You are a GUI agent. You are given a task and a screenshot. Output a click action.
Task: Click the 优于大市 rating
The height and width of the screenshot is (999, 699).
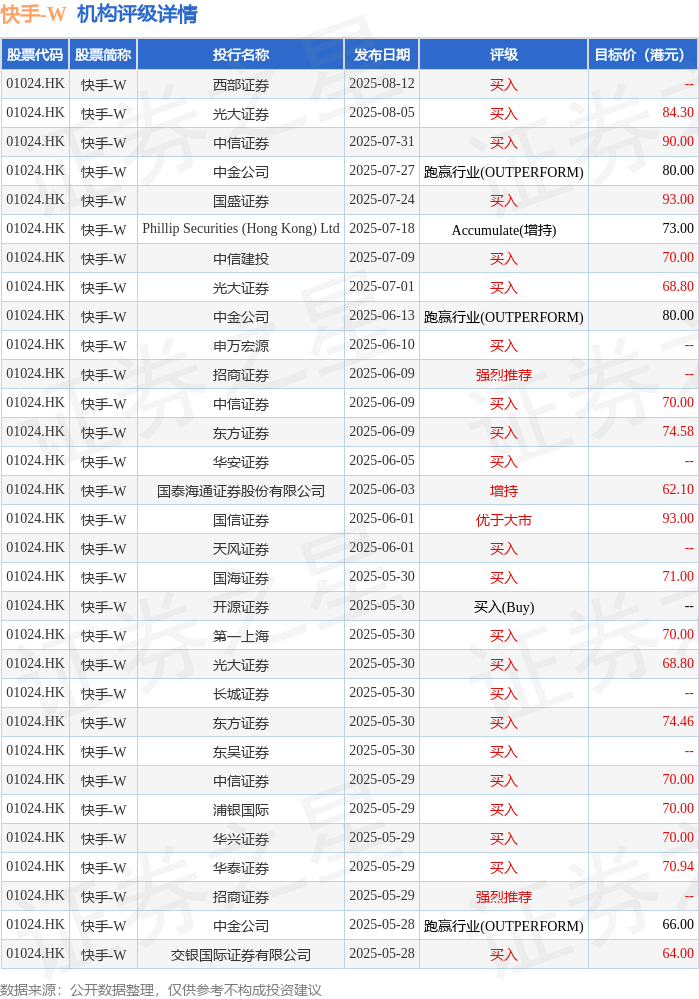click(x=503, y=520)
